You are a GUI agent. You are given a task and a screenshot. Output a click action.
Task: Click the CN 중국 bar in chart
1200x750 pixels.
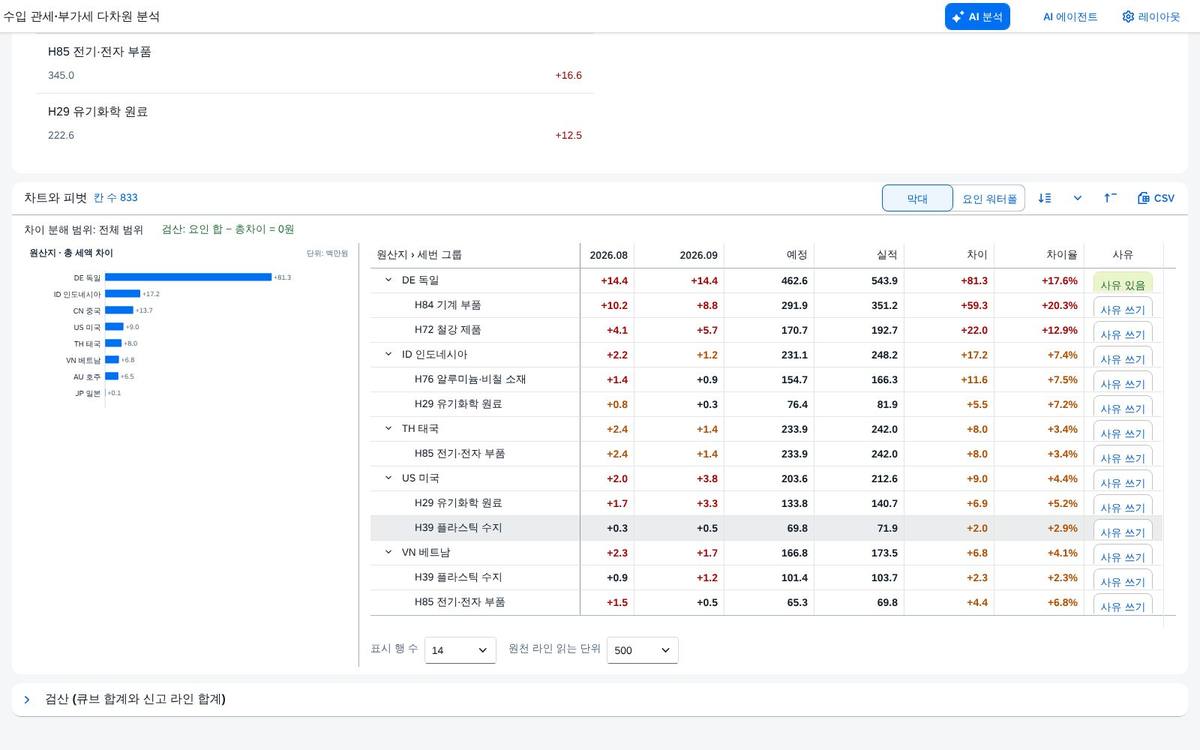click(x=119, y=310)
